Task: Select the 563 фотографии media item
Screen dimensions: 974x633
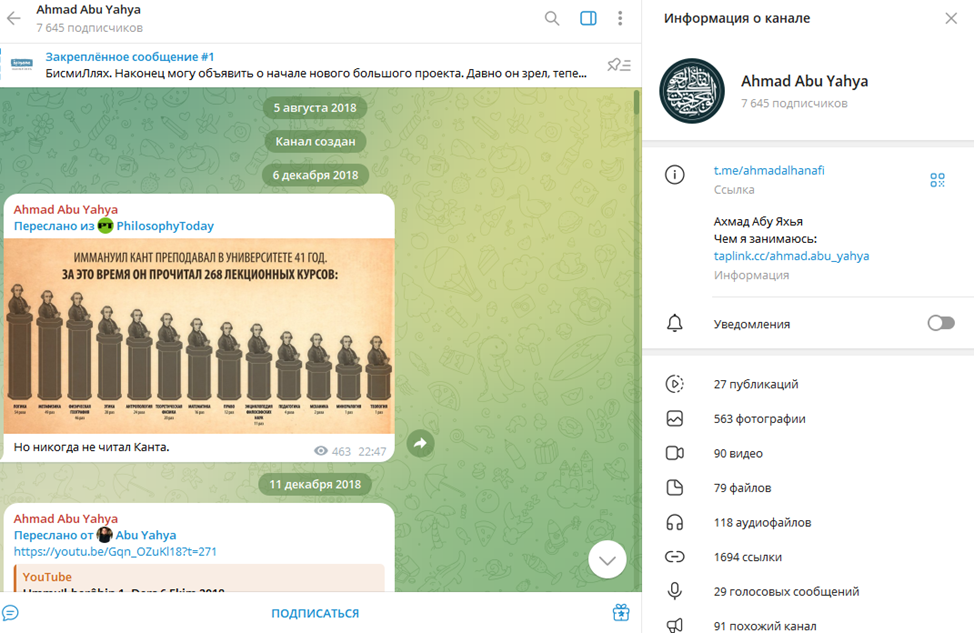Action: pos(759,419)
